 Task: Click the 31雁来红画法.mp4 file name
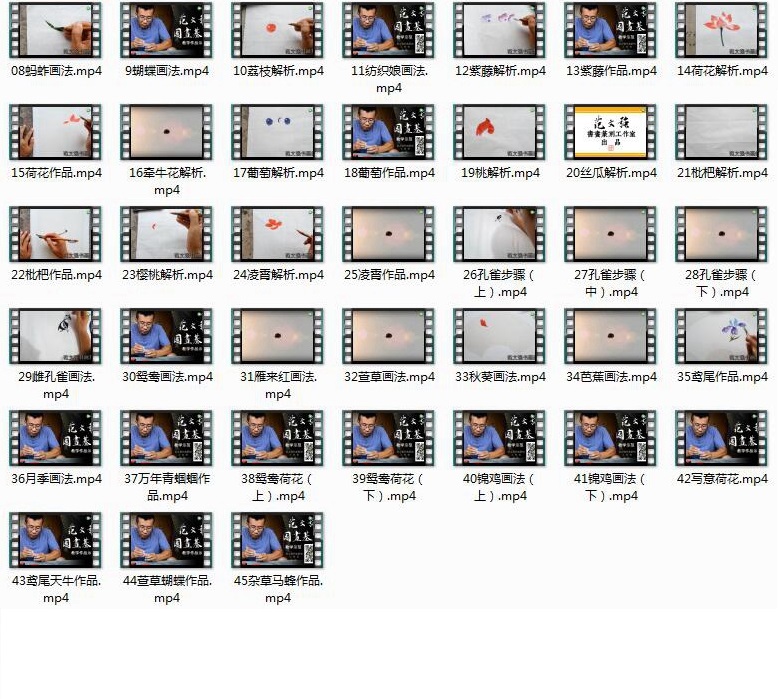278,385
